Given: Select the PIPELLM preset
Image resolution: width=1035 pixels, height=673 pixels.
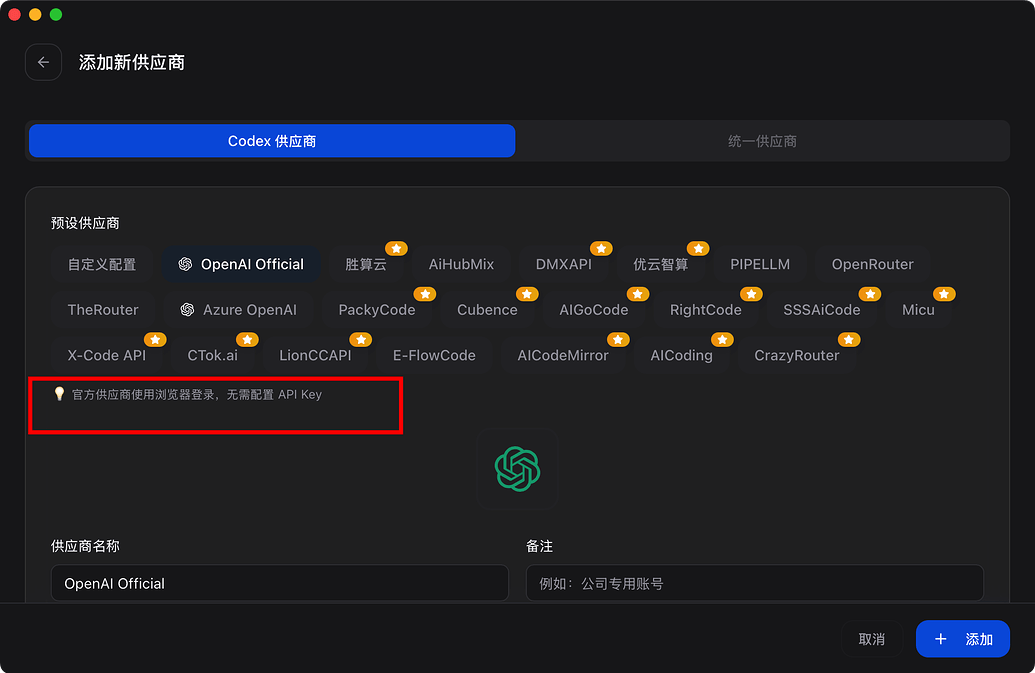Looking at the screenshot, I should pyautogui.click(x=760, y=264).
